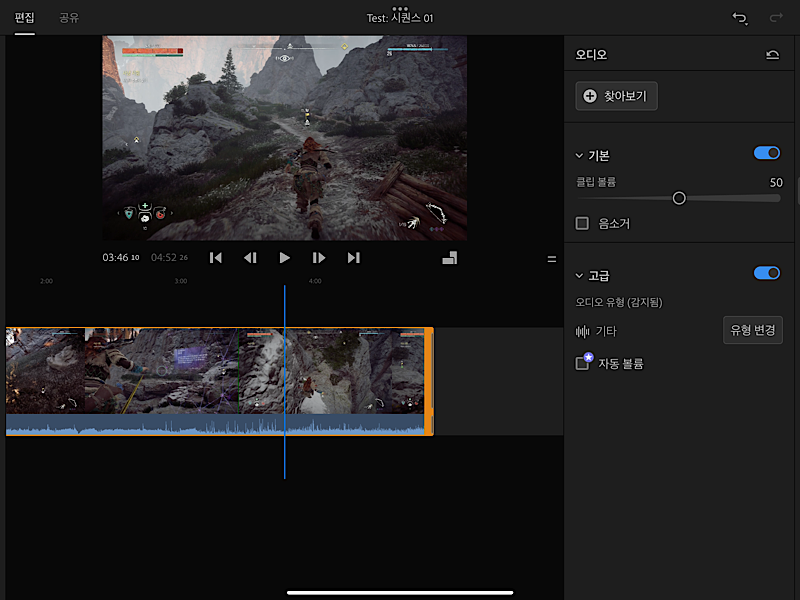Click the 찾아보기 button
Viewport: 800px width, 600px height.
coord(616,96)
